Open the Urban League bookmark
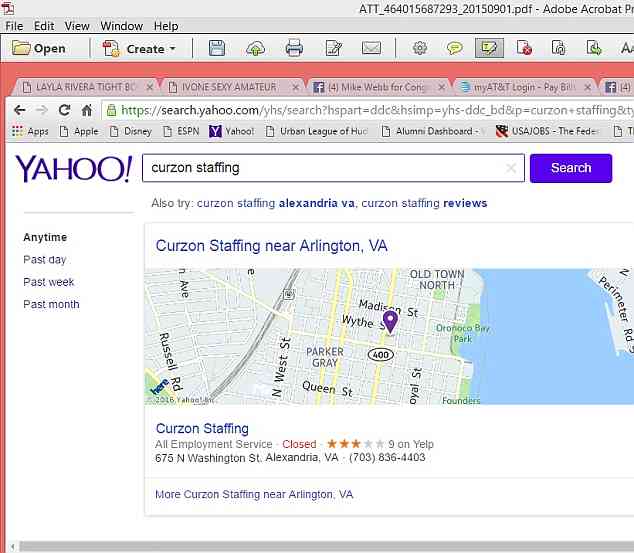634x553 pixels. click(x=317, y=131)
